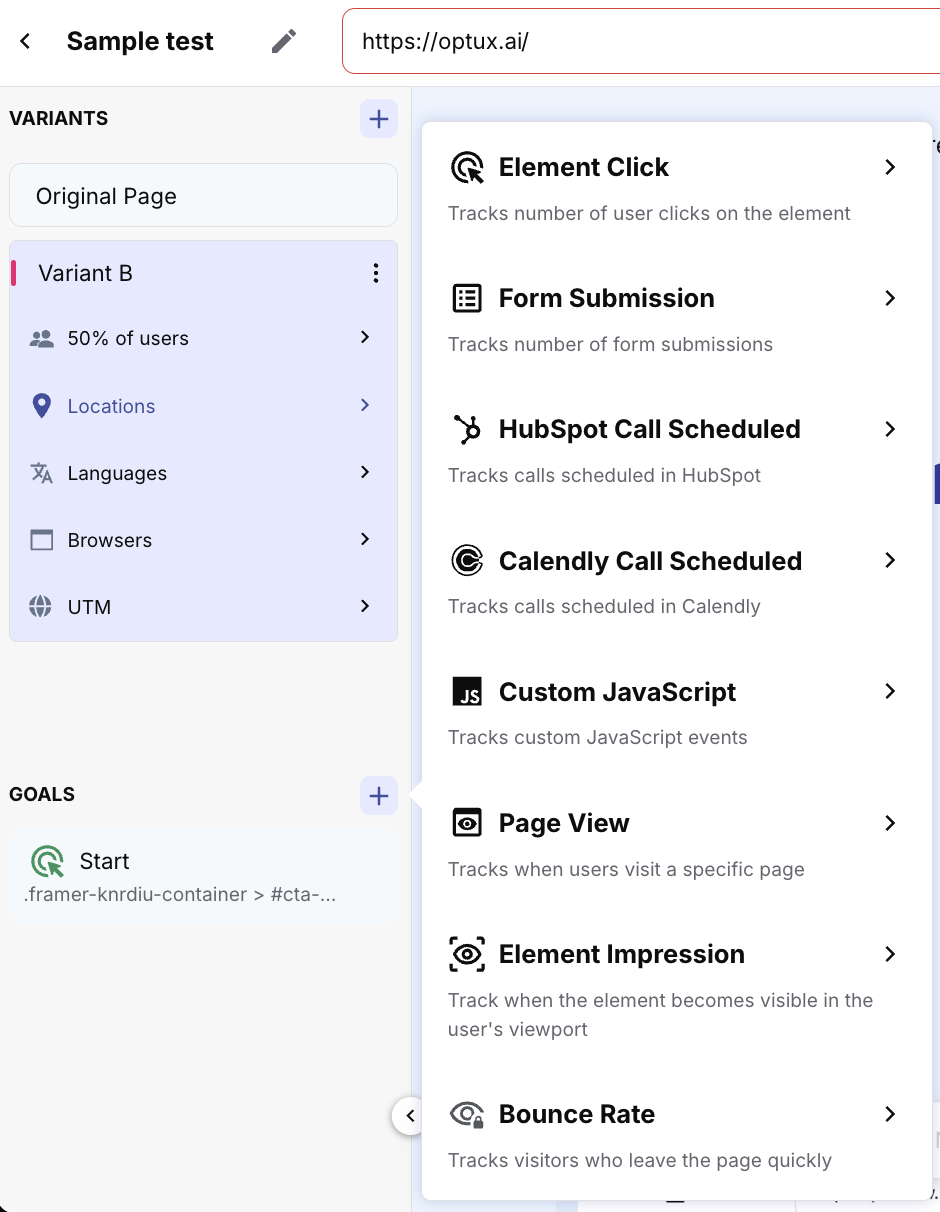Select the Original Page variant
This screenshot has width=940, height=1212.
click(203, 196)
